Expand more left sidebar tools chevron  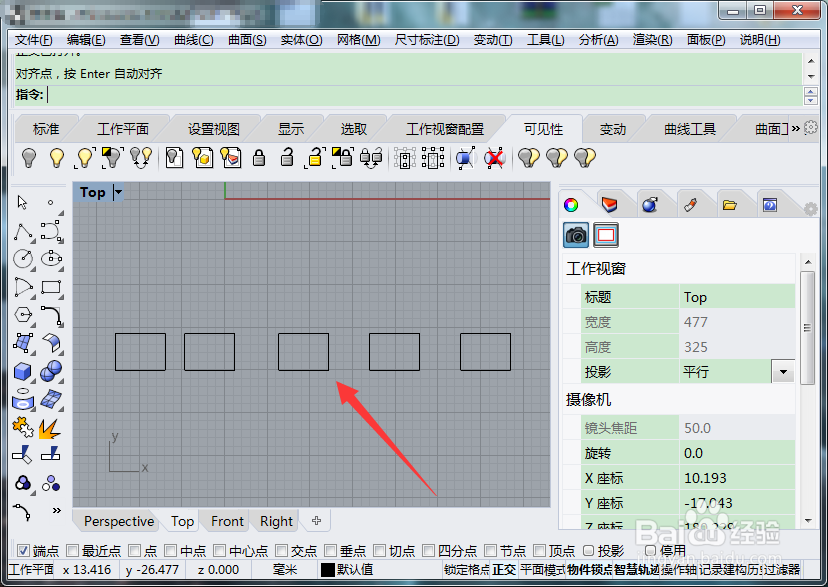click(57, 510)
